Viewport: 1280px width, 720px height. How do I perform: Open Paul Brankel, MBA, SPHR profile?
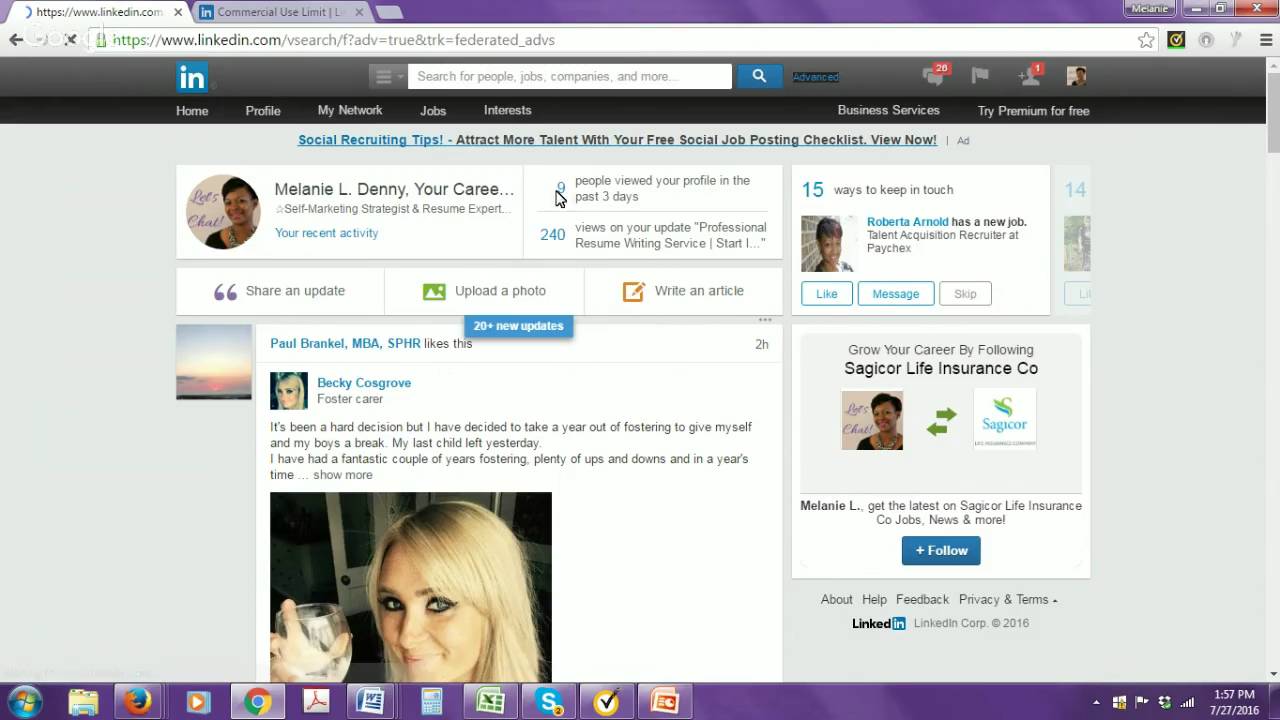345,343
